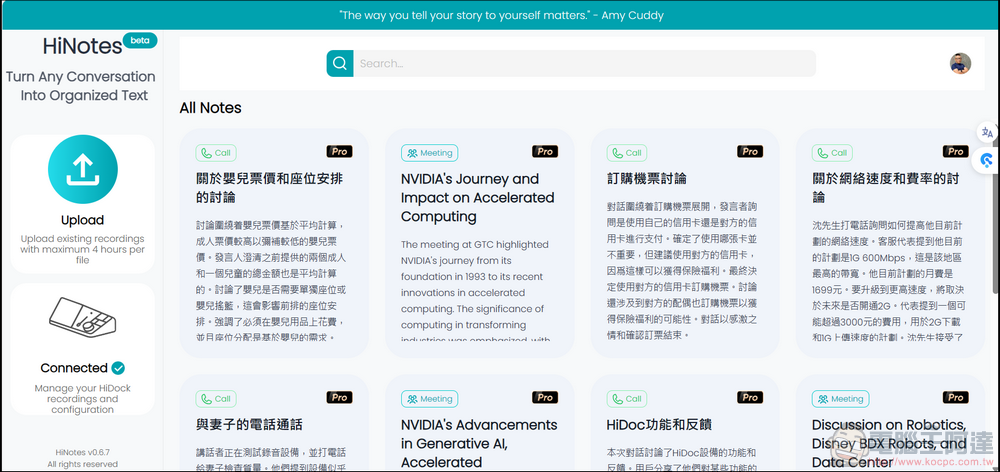Click Pro badge on NVIDIA's Journey note
1000x472 pixels.
pos(545,152)
